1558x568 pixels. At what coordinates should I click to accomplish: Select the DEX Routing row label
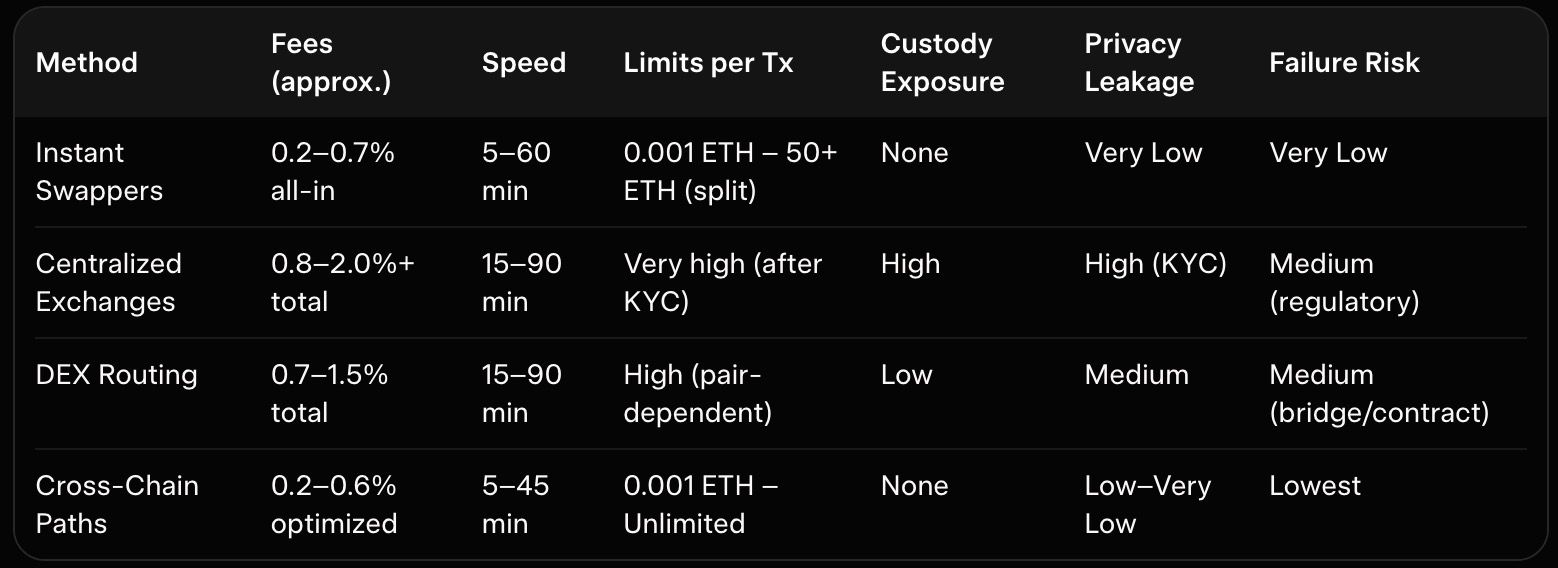click(x=116, y=375)
